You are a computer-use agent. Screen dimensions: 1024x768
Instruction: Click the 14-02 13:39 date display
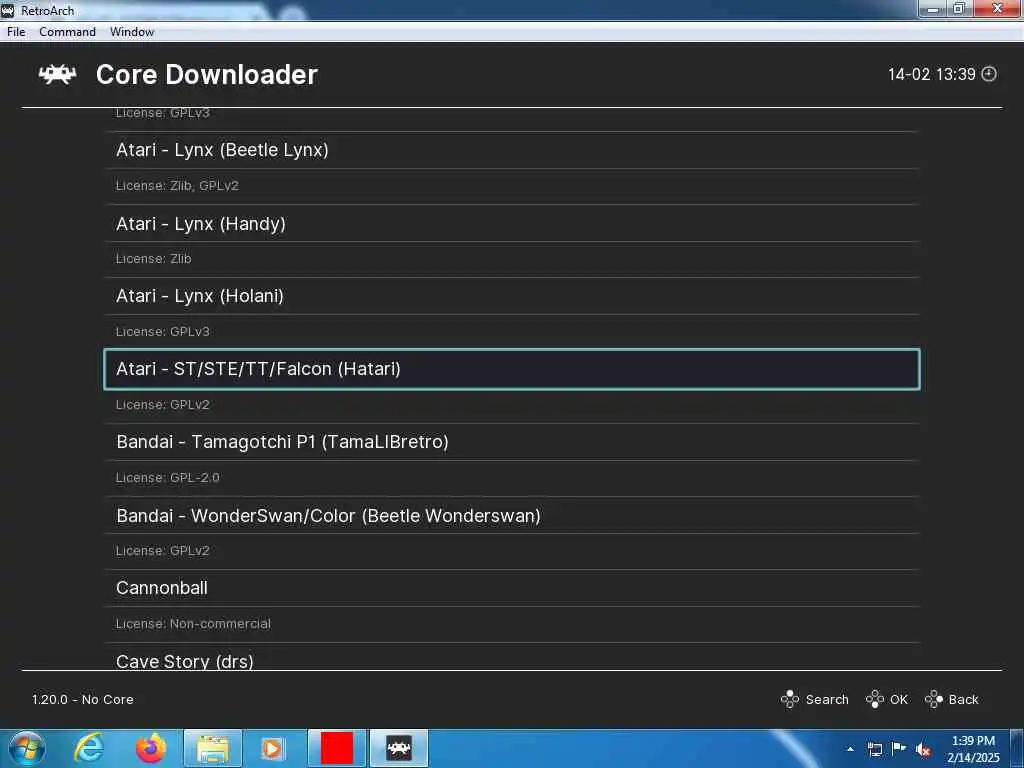tap(931, 74)
